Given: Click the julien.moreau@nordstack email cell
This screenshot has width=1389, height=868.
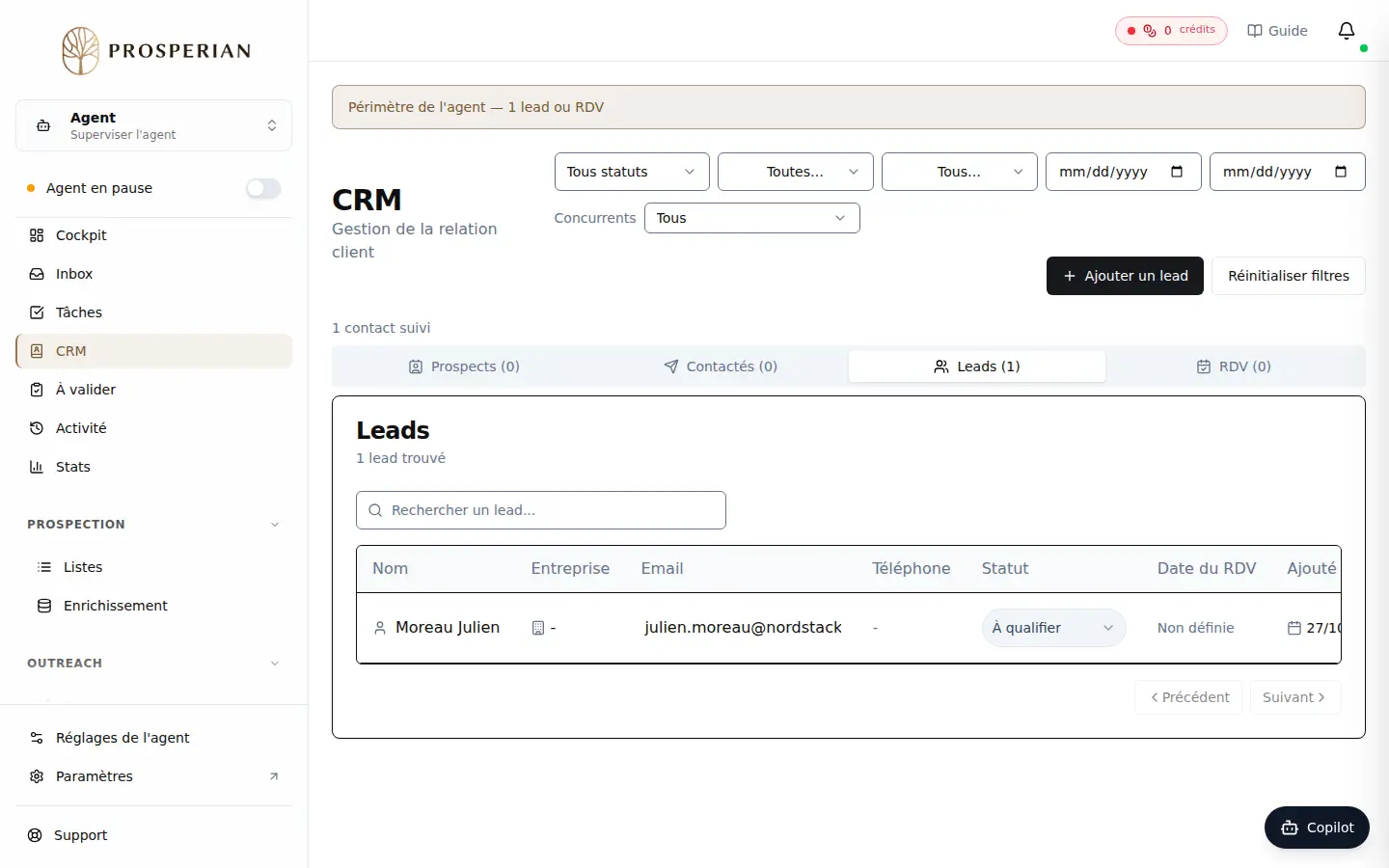Looking at the screenshot, I should [743, 628].
